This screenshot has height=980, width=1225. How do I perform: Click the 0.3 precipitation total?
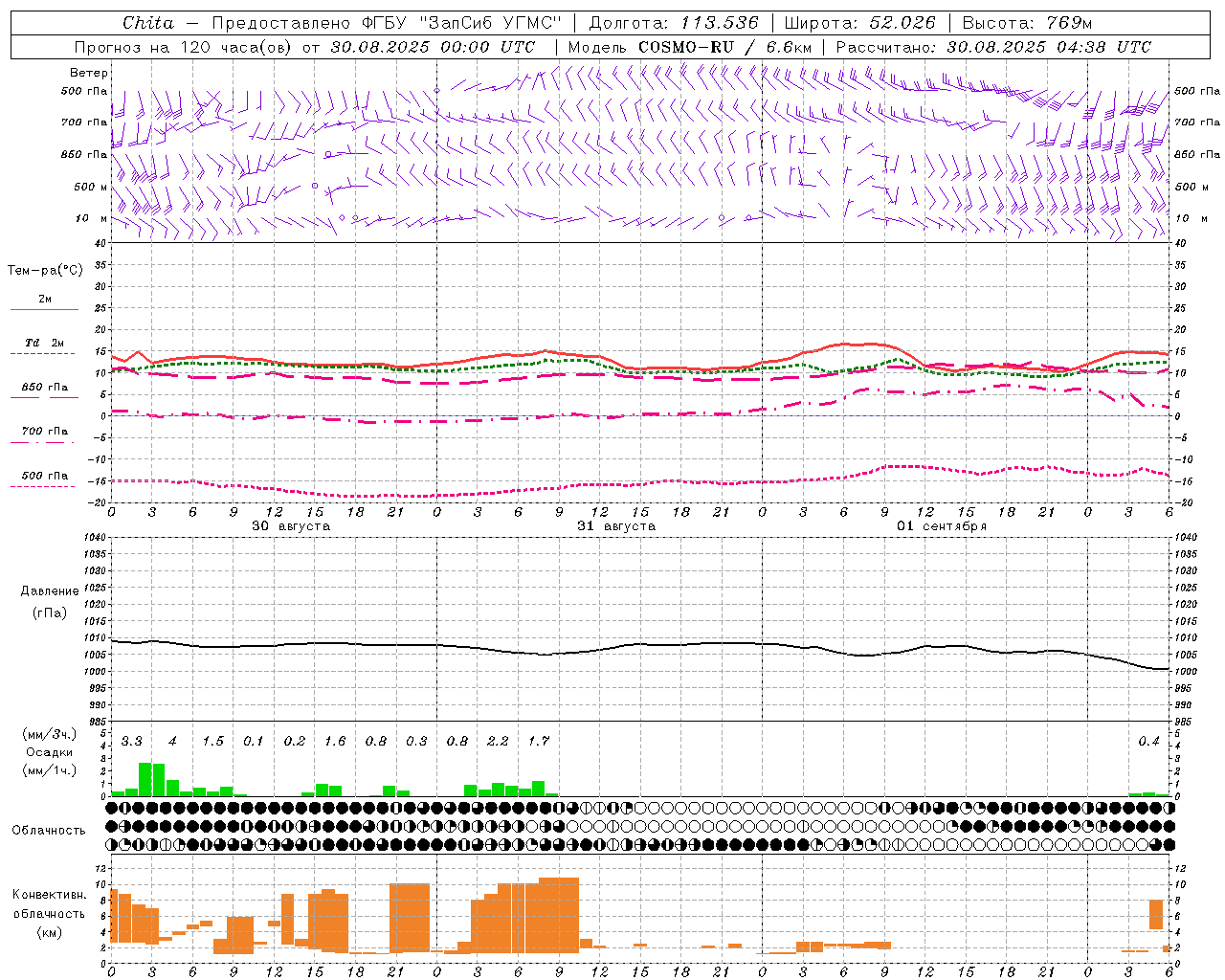416,742
